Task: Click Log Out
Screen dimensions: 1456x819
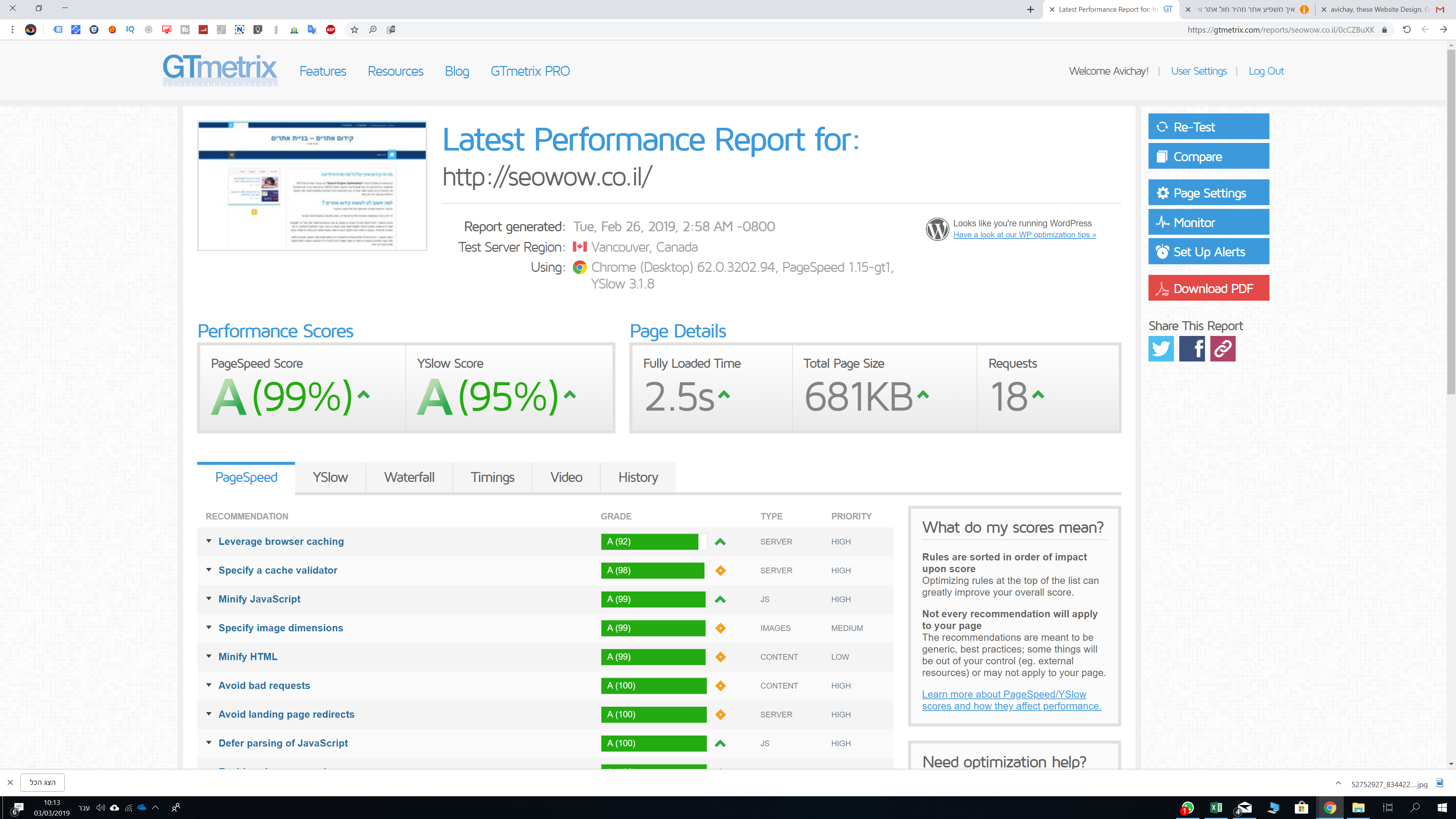Action: (1266, 71)
